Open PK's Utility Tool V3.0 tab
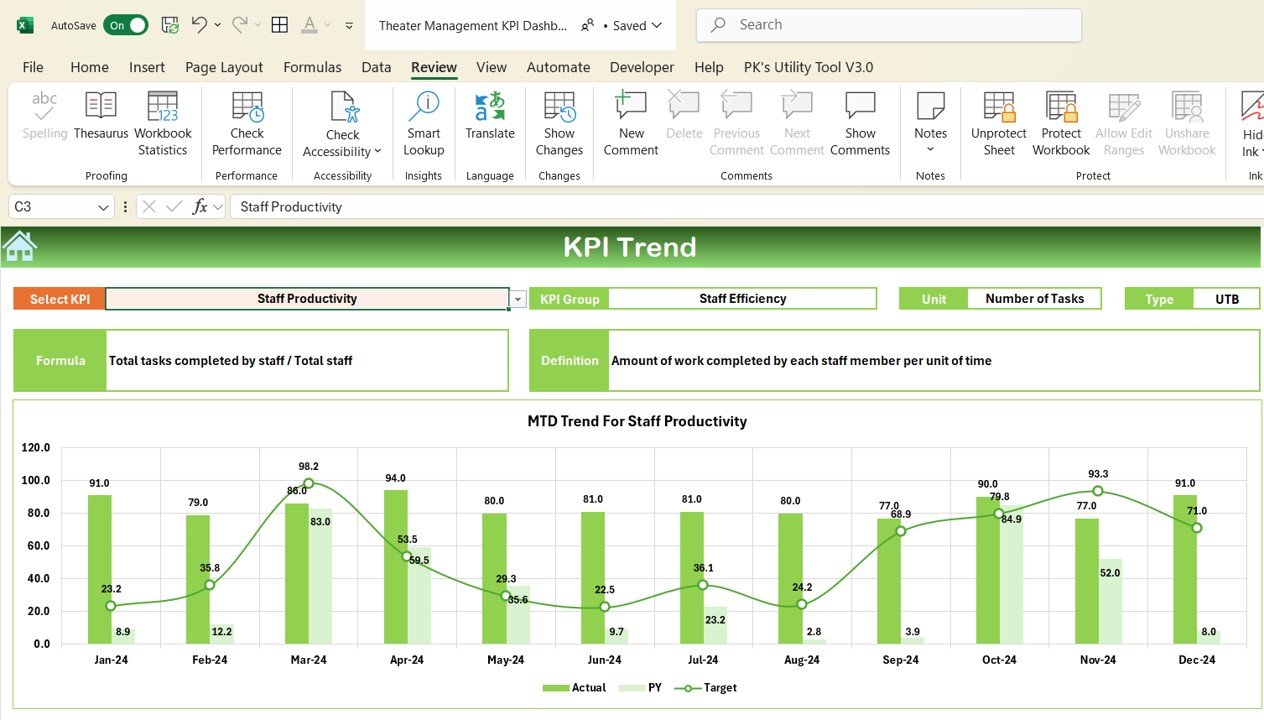 [808, 67]
